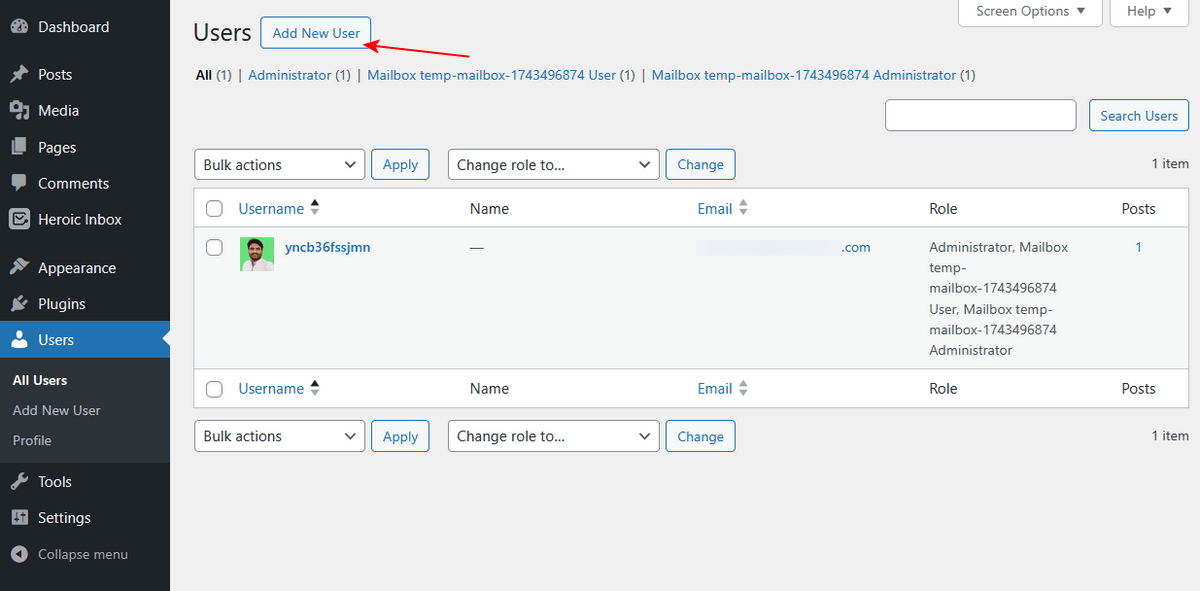This screenshot has height=591, width=1200.
Task: Filter by Mailbox temp-mailbox-1743496874 Administrator link
Action: (x=804, y=75)
